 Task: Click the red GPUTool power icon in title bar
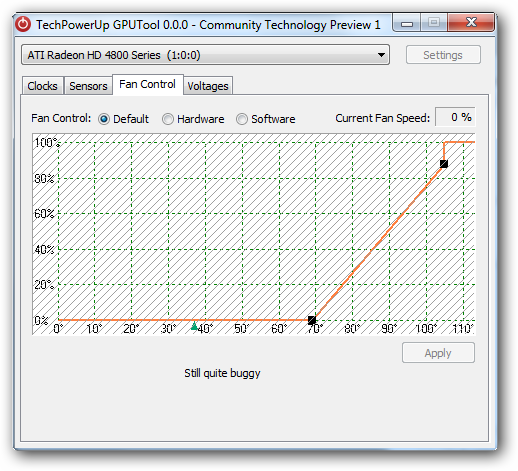pyautogui.click(x=23, y=24)
